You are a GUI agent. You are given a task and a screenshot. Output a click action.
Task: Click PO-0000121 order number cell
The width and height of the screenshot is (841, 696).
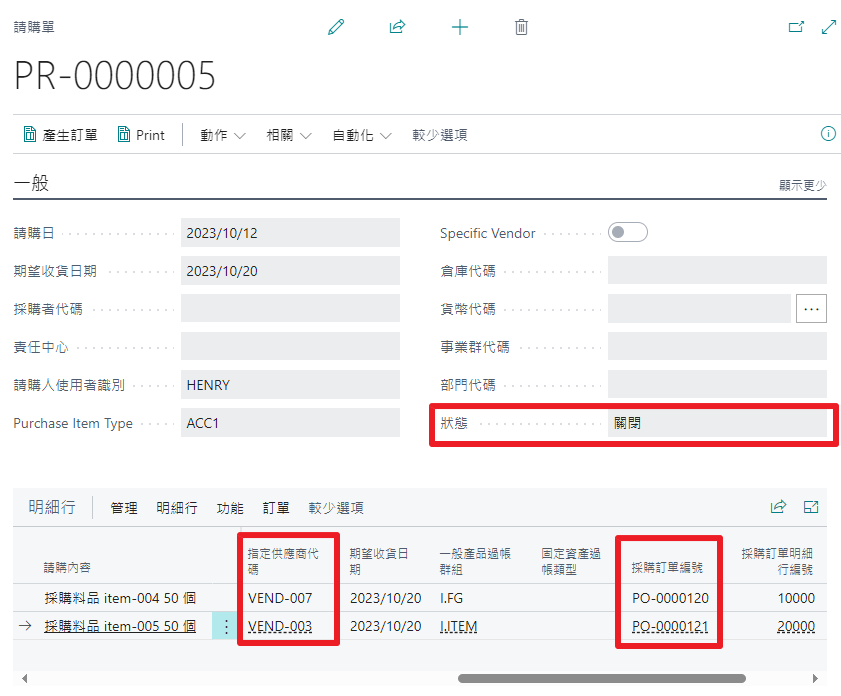pyautogui.click(x=670, y=626)
